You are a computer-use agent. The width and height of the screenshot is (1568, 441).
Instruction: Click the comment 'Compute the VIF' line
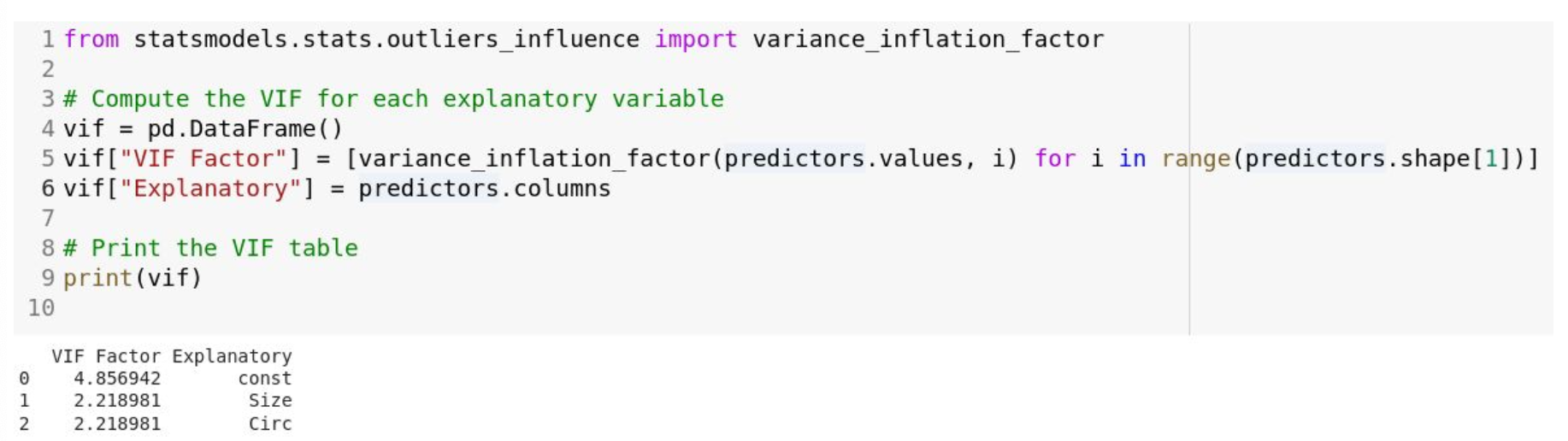click(x=394, y=99)
